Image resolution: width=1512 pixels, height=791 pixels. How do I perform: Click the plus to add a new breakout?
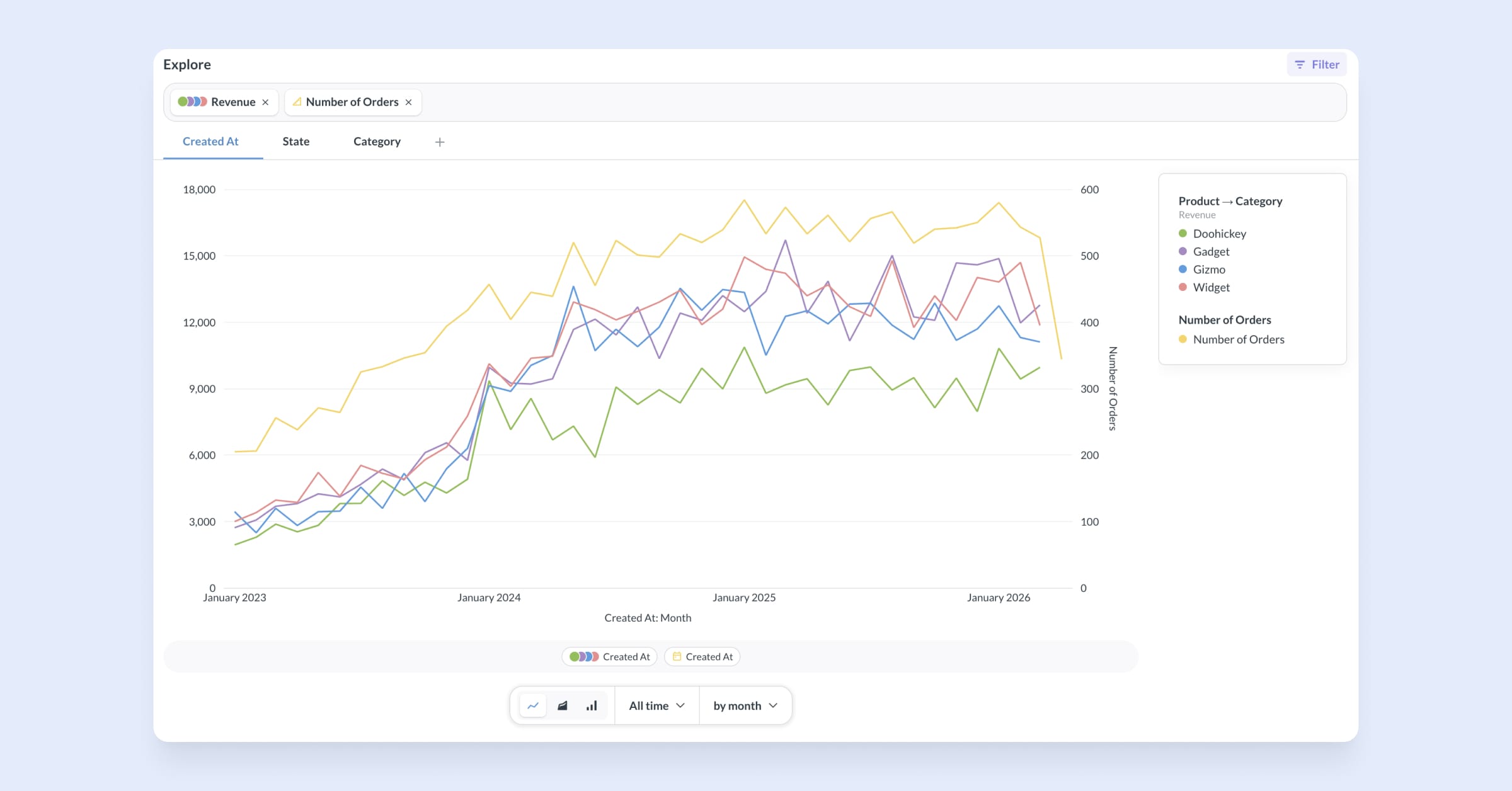(439, 142)
